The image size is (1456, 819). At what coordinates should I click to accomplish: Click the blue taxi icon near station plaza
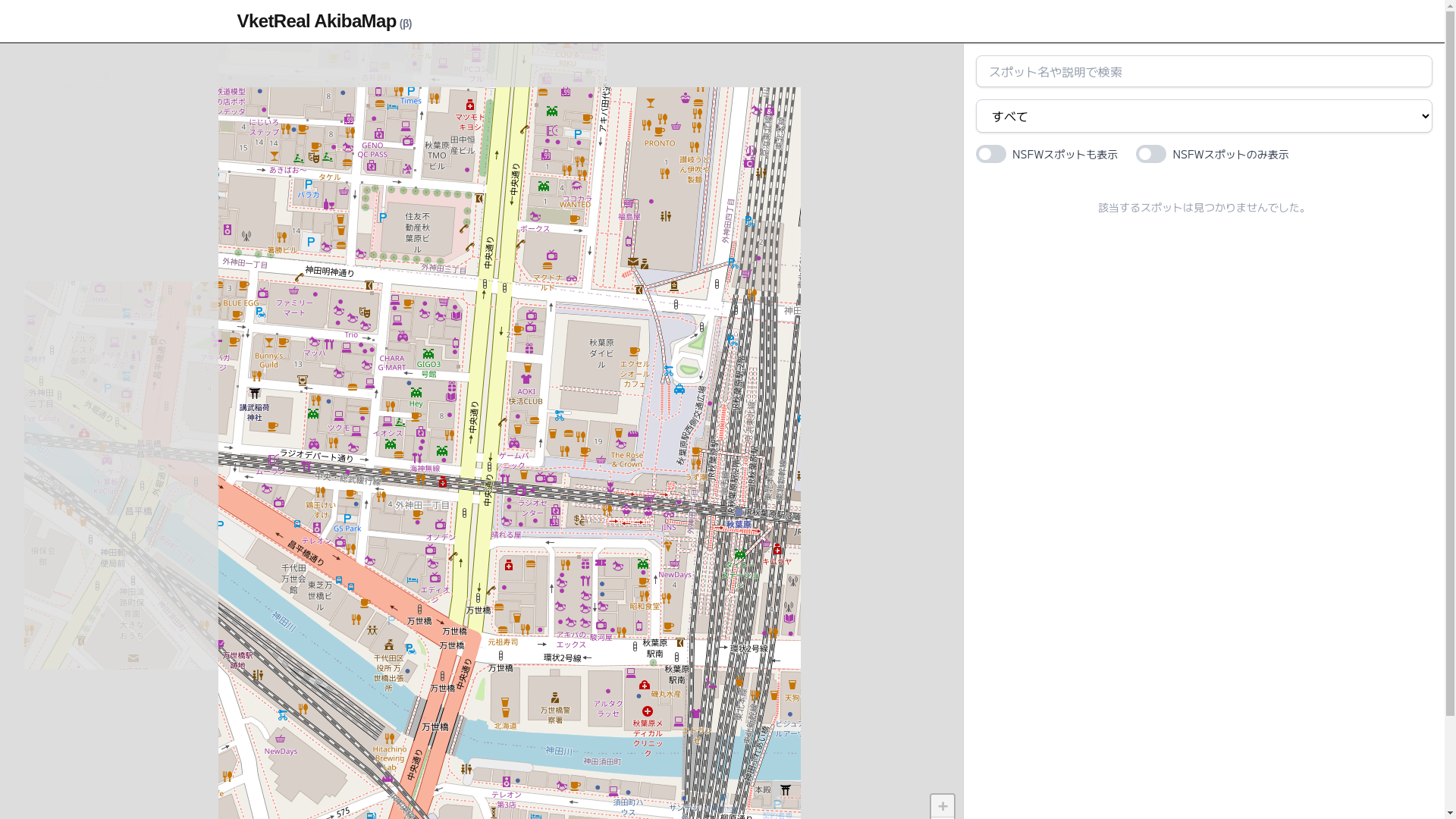pyautogui.click(x=679, y=389)
